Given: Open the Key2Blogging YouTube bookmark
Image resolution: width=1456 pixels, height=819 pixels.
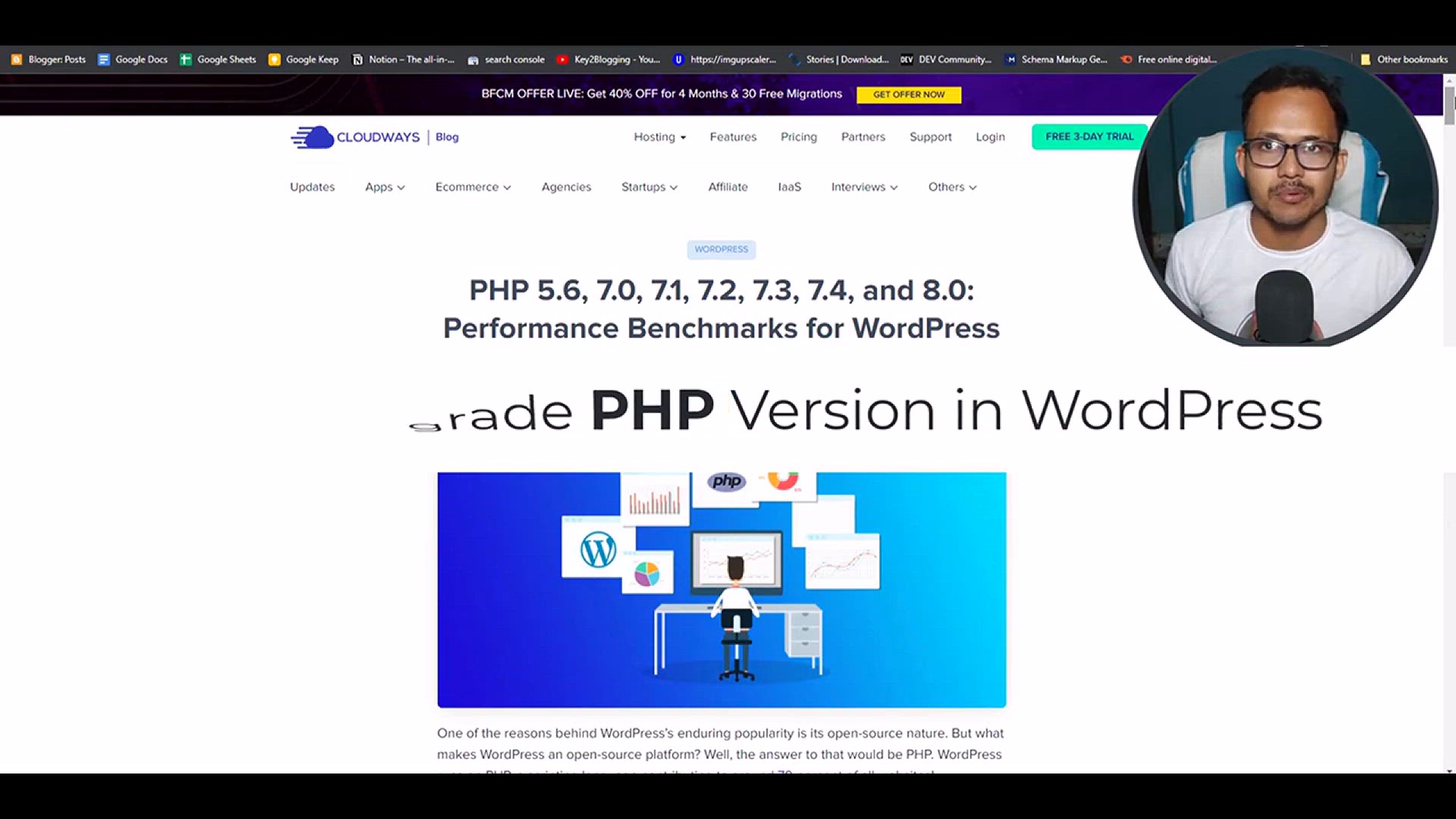Looking at the screenshot, I should 608,59.
